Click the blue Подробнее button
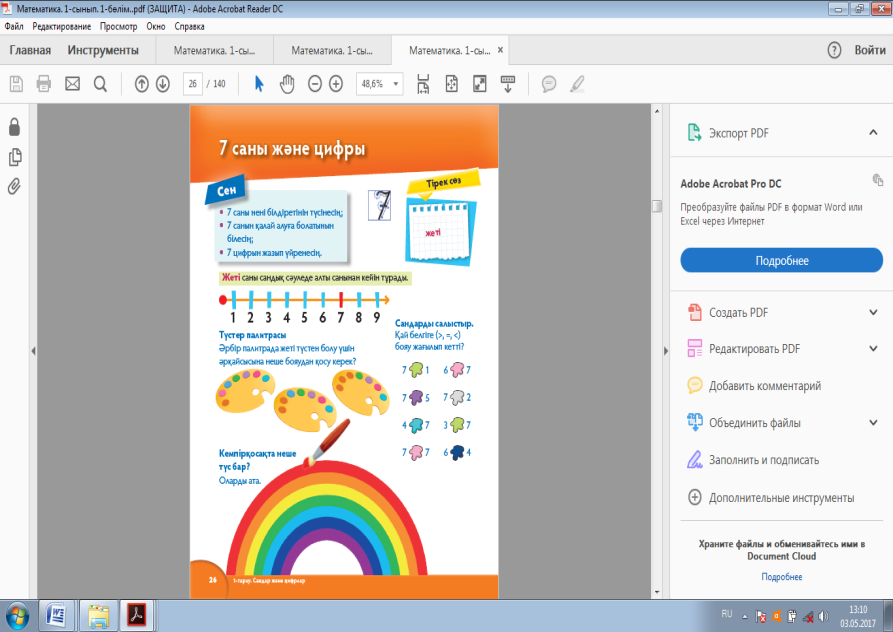Viewport: 893px width, 632px height. [781, 260]
